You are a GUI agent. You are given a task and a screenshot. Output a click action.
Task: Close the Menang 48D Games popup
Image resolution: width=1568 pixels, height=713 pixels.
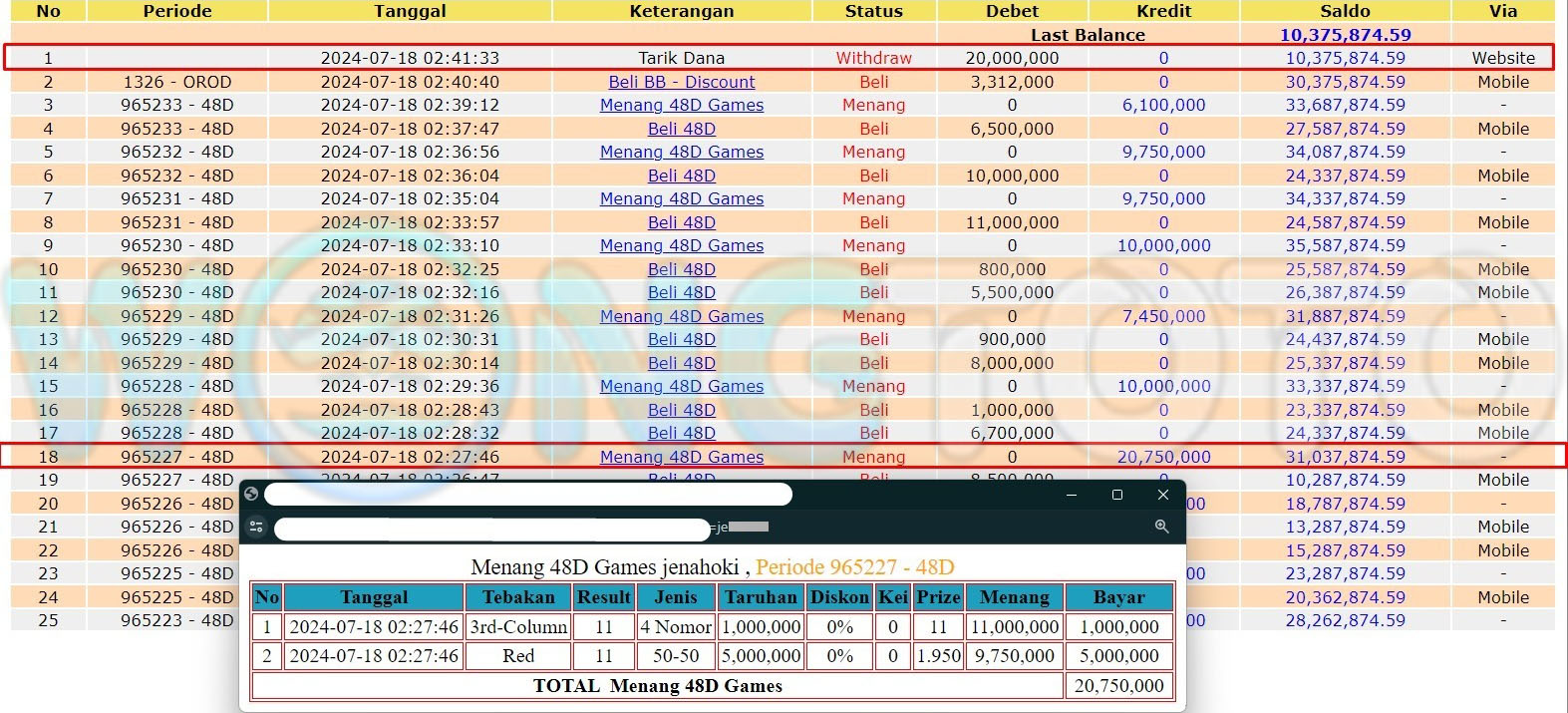[1162, 495]
